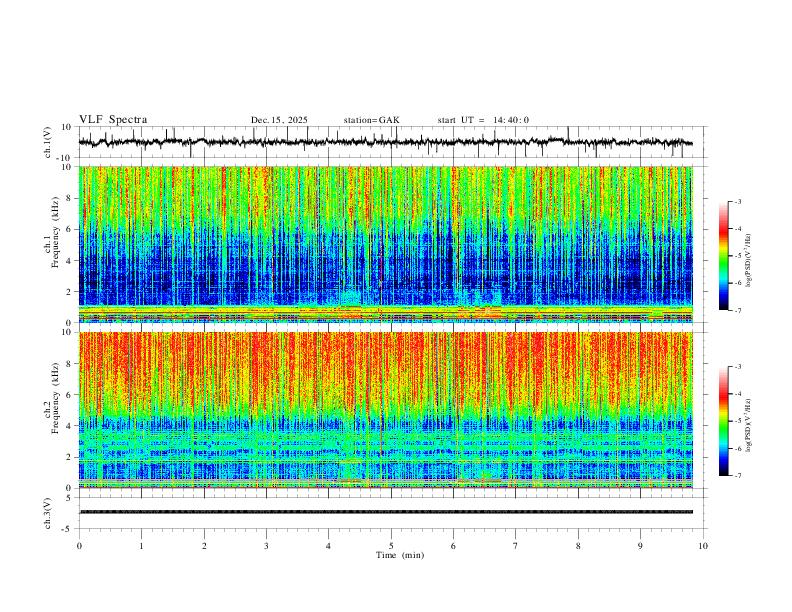Image resolution: width=792 pixels, height=612 pixels.
Task: Click the "-3" tick on ch.1 color bar
Action: 738,201
